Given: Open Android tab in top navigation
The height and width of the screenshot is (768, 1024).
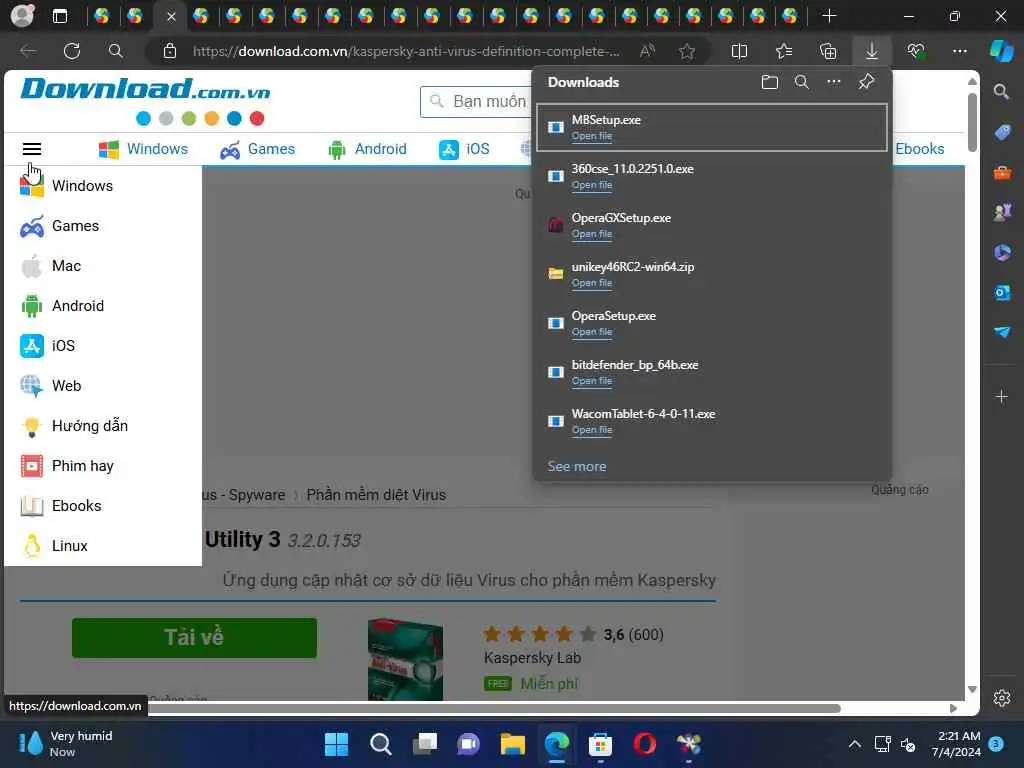Looking at the screenshot, I should 368,149.
